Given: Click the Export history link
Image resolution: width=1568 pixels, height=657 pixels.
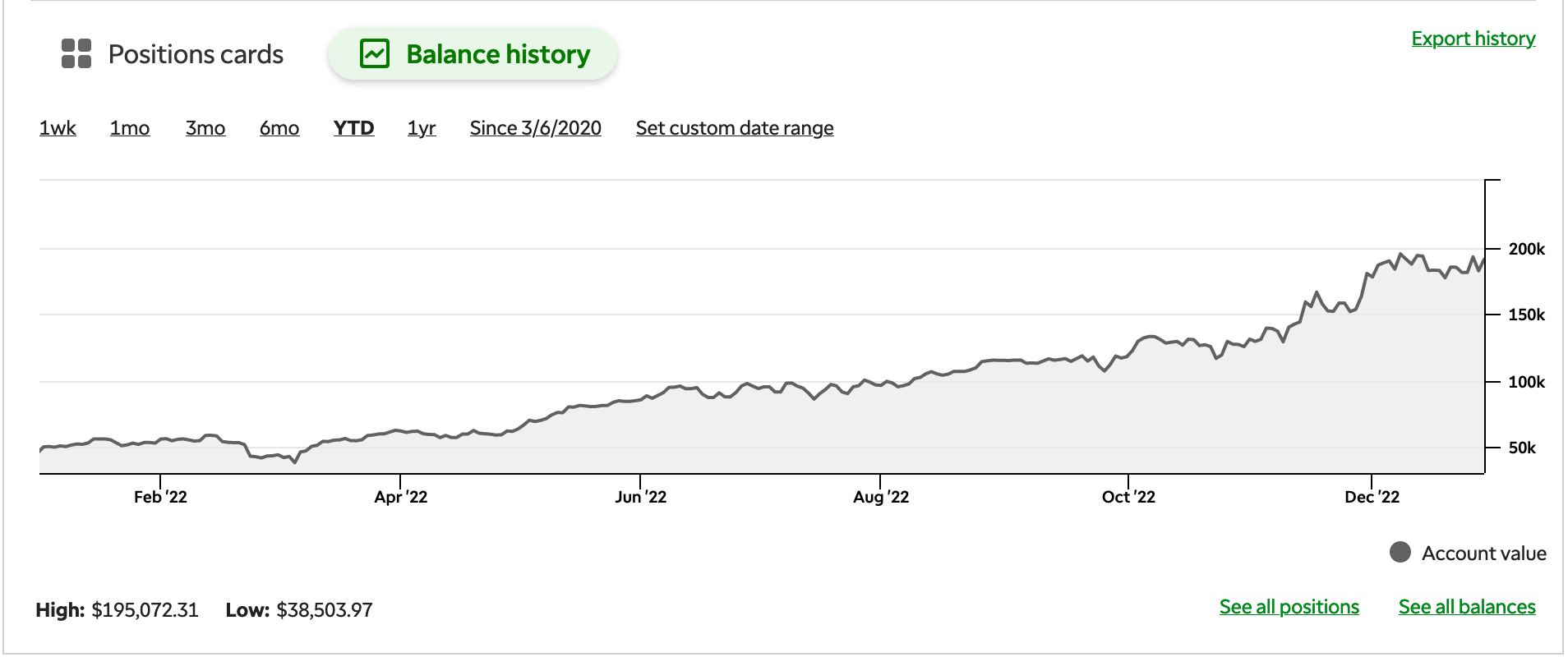Looking at the screenshot, I should [x=1473, y=39].
